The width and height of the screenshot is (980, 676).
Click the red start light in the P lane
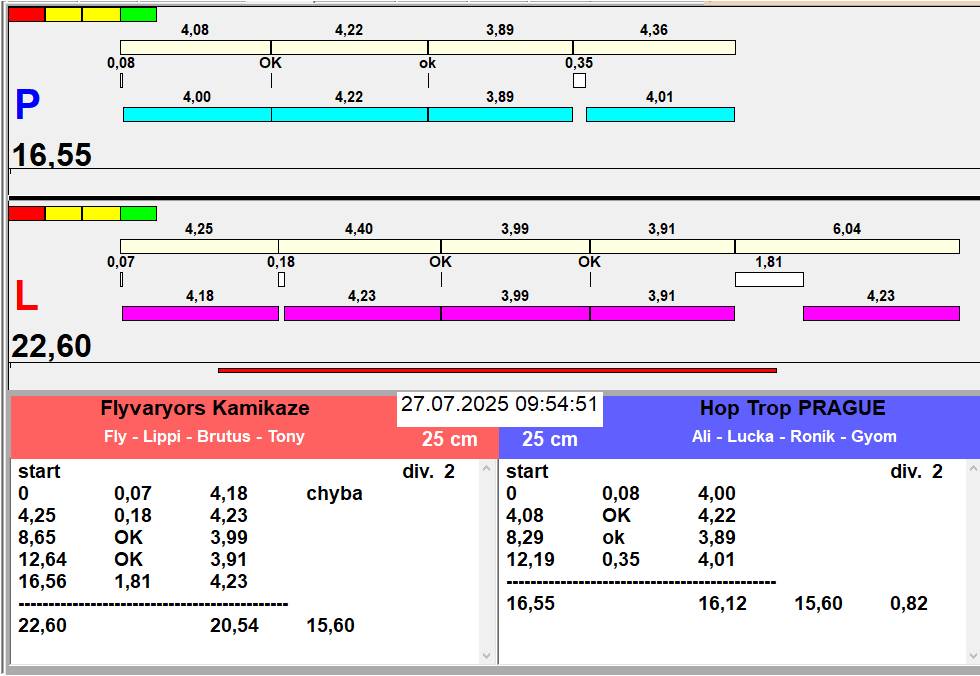[27, 14]
